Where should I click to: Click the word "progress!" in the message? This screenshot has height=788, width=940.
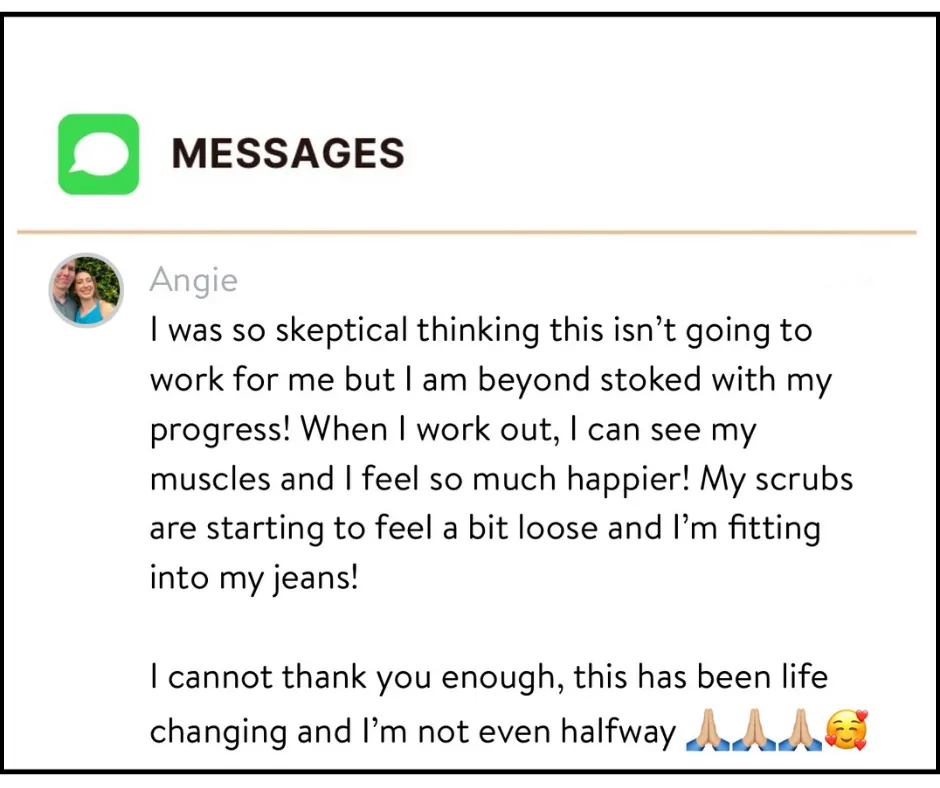coord(220,431)
